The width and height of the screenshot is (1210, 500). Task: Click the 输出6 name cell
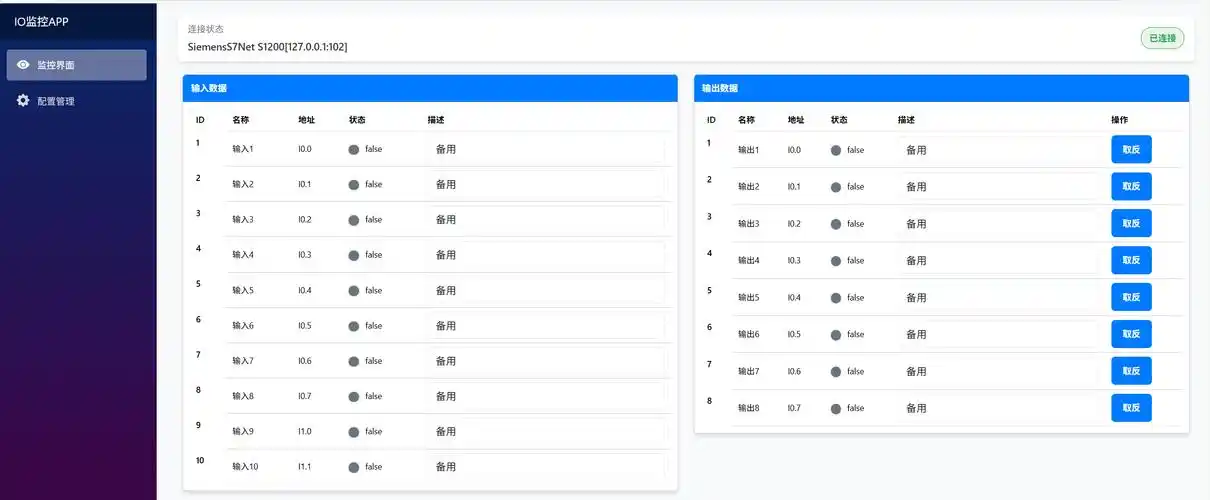point(749,334)
